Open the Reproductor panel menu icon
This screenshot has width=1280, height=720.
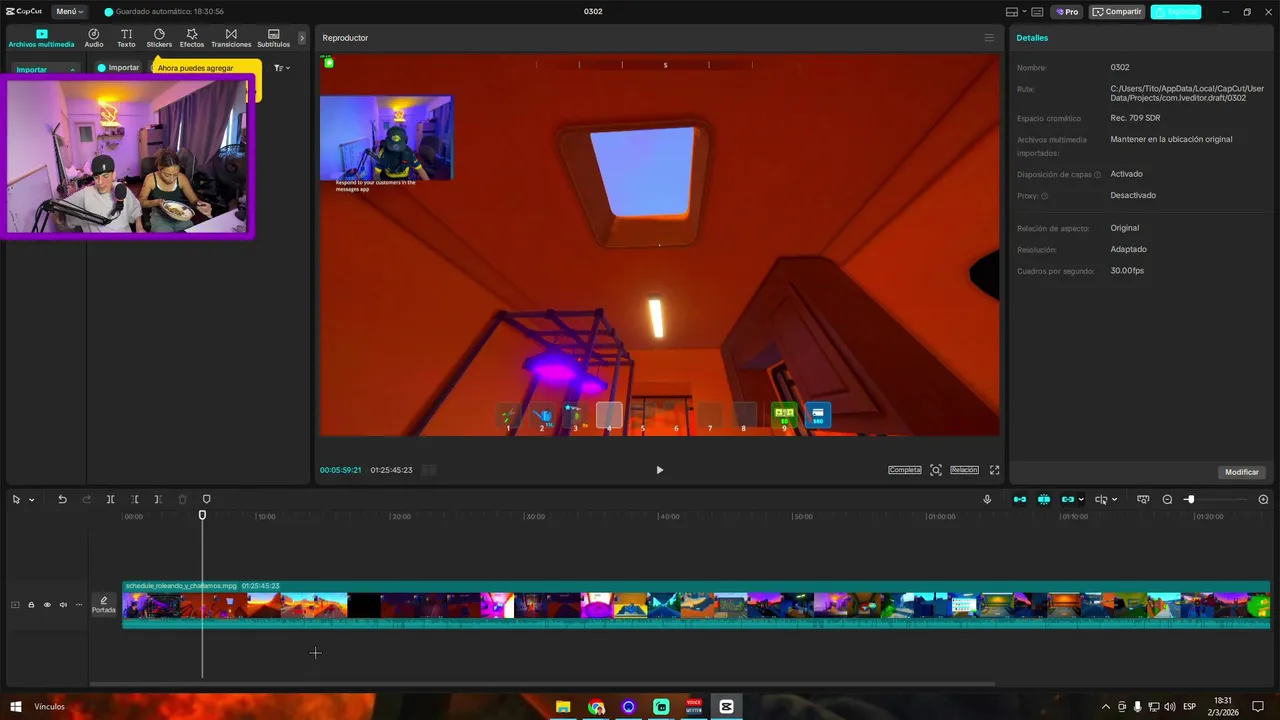989,38
